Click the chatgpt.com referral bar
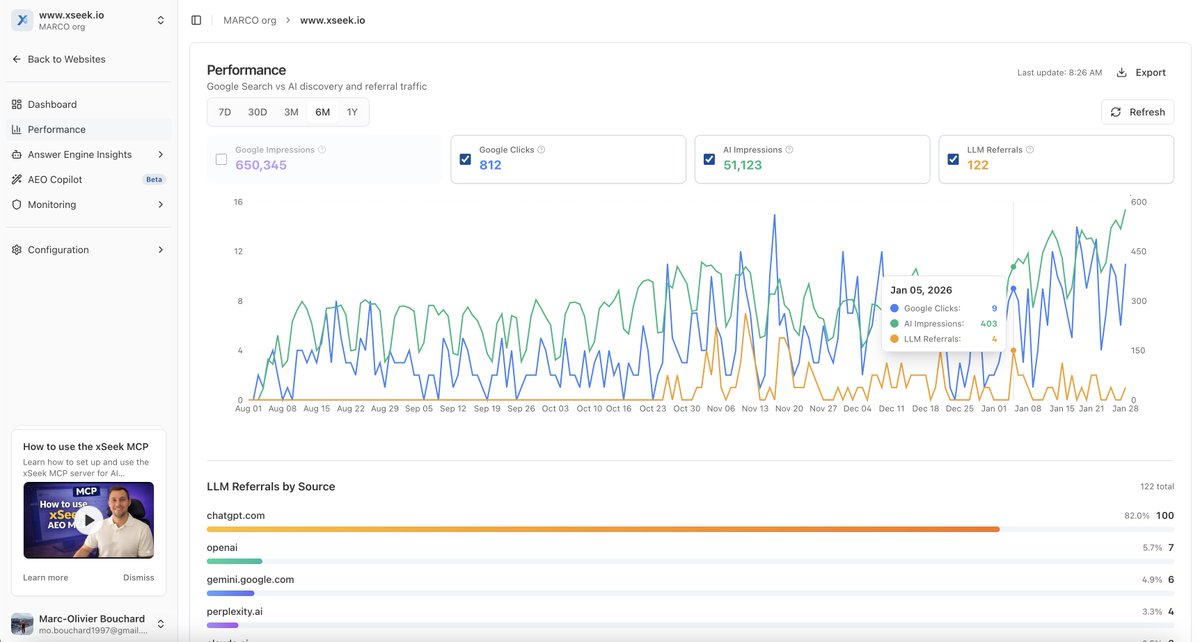Viewport: 1200px width, 642px height. (x=603, y=529)
